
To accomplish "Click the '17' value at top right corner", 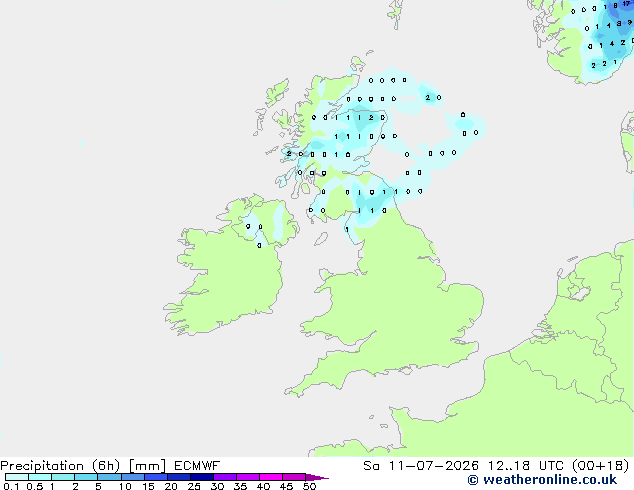I will click(626, 4).
